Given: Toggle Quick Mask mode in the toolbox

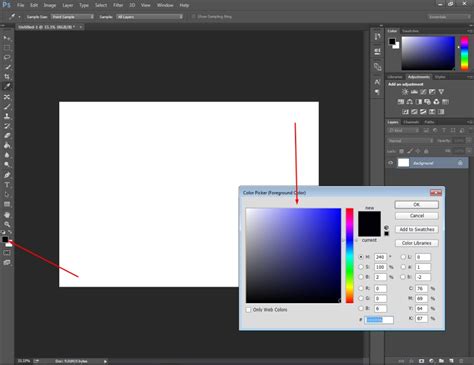Looking at the screenshot, I should tap(7, 253).
